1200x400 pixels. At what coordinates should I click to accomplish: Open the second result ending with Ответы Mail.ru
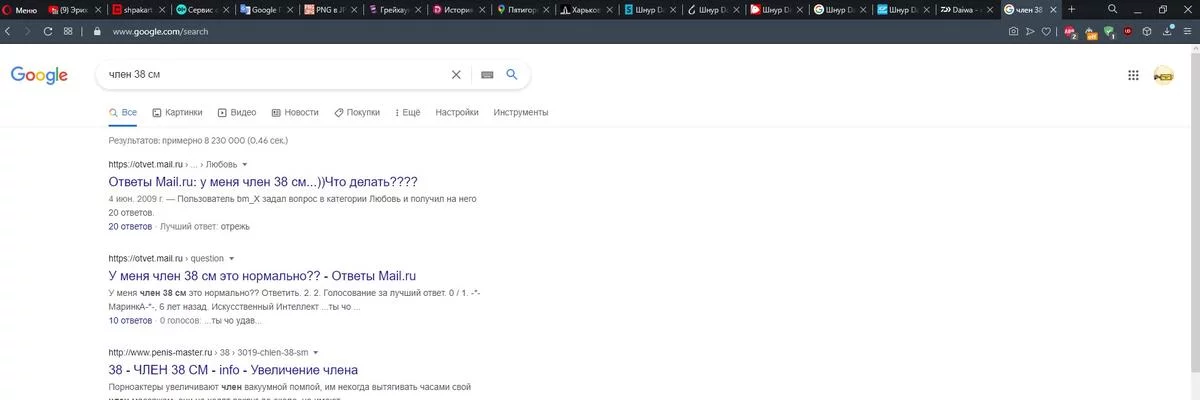261,275
